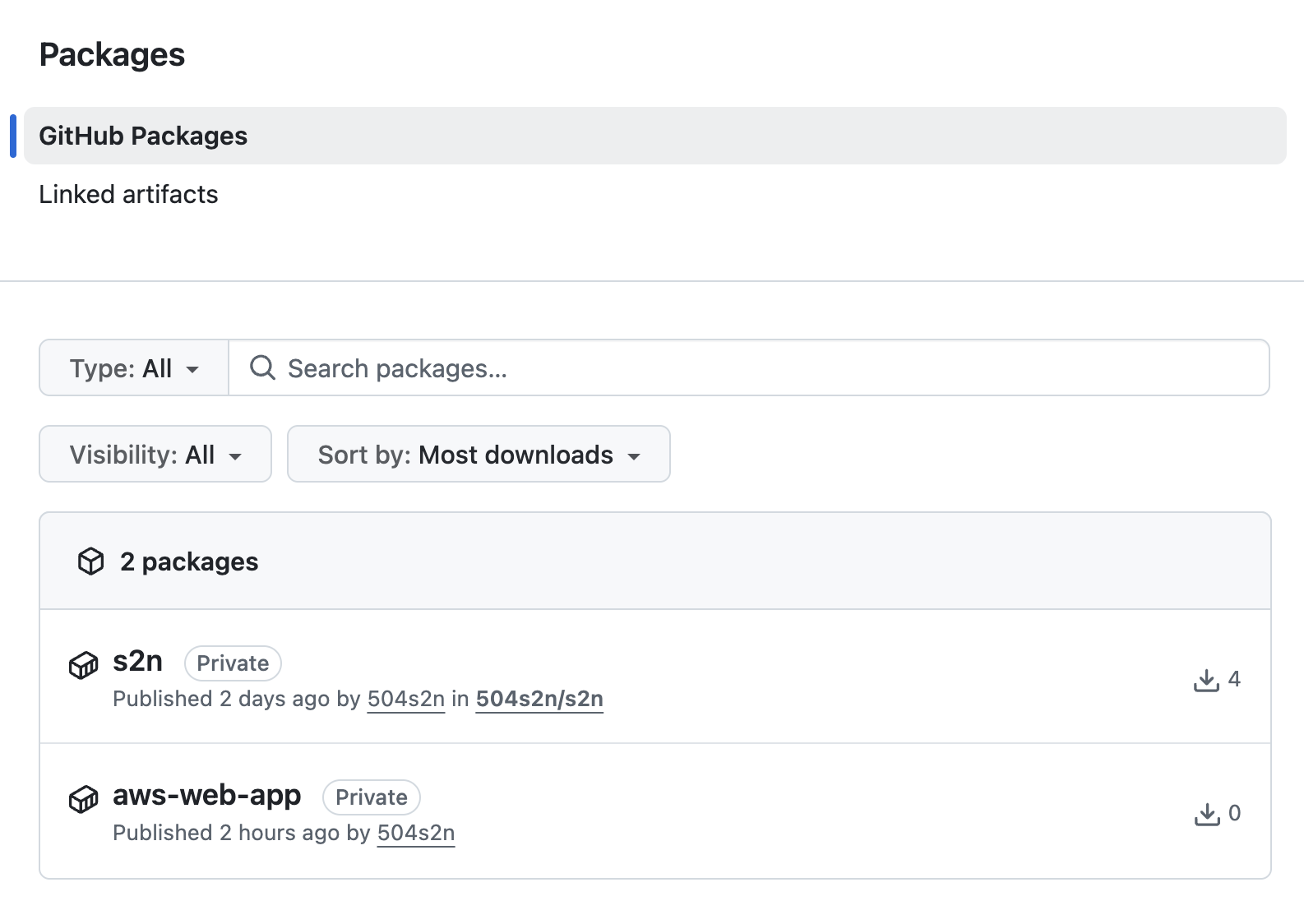Viewport: 1304px width, 924px height.
Task: Switch to Linked artifacts tab
Action: (128, 195)
